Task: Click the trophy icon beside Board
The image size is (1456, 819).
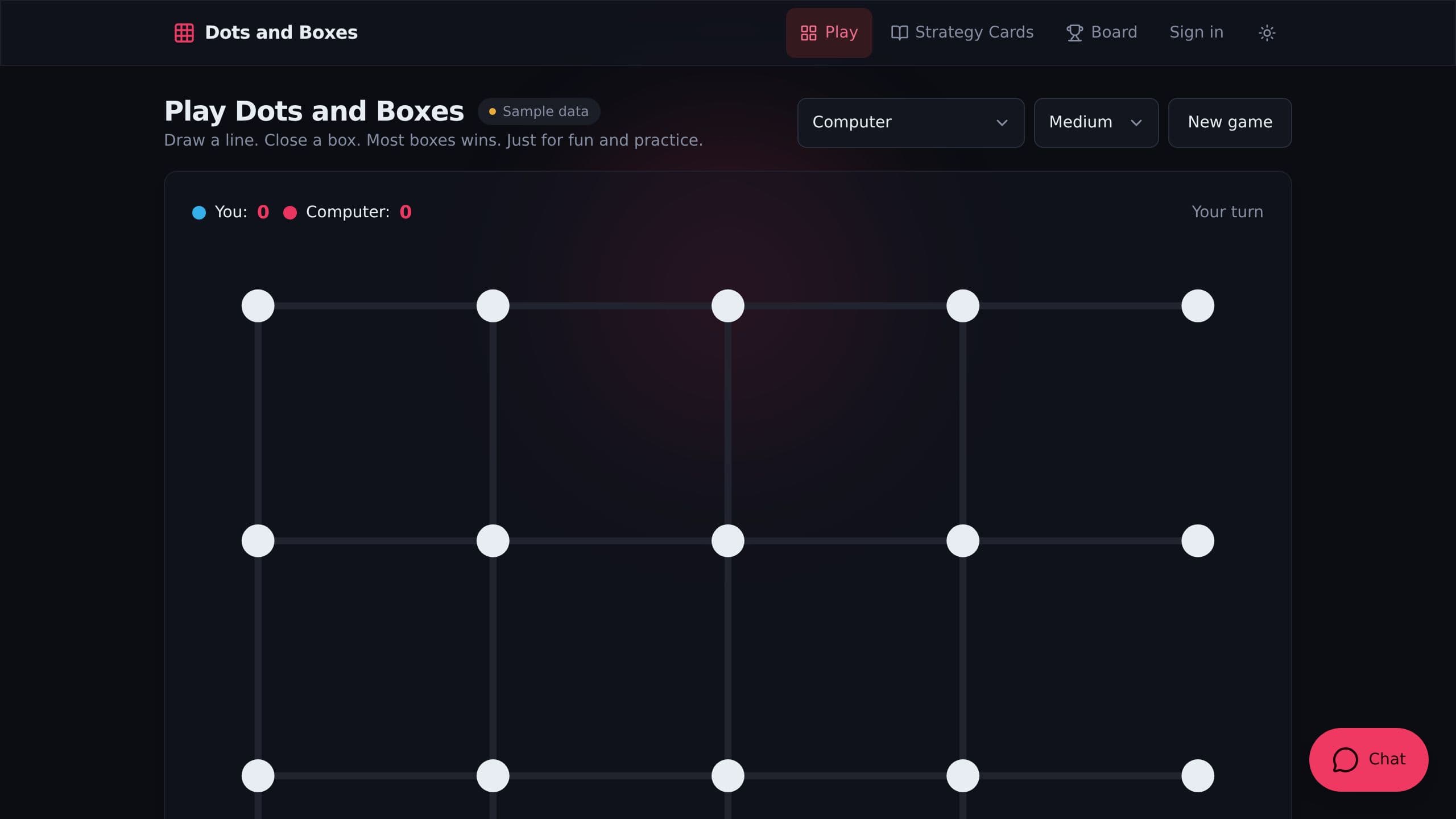Action: [x=1074, y=33]
